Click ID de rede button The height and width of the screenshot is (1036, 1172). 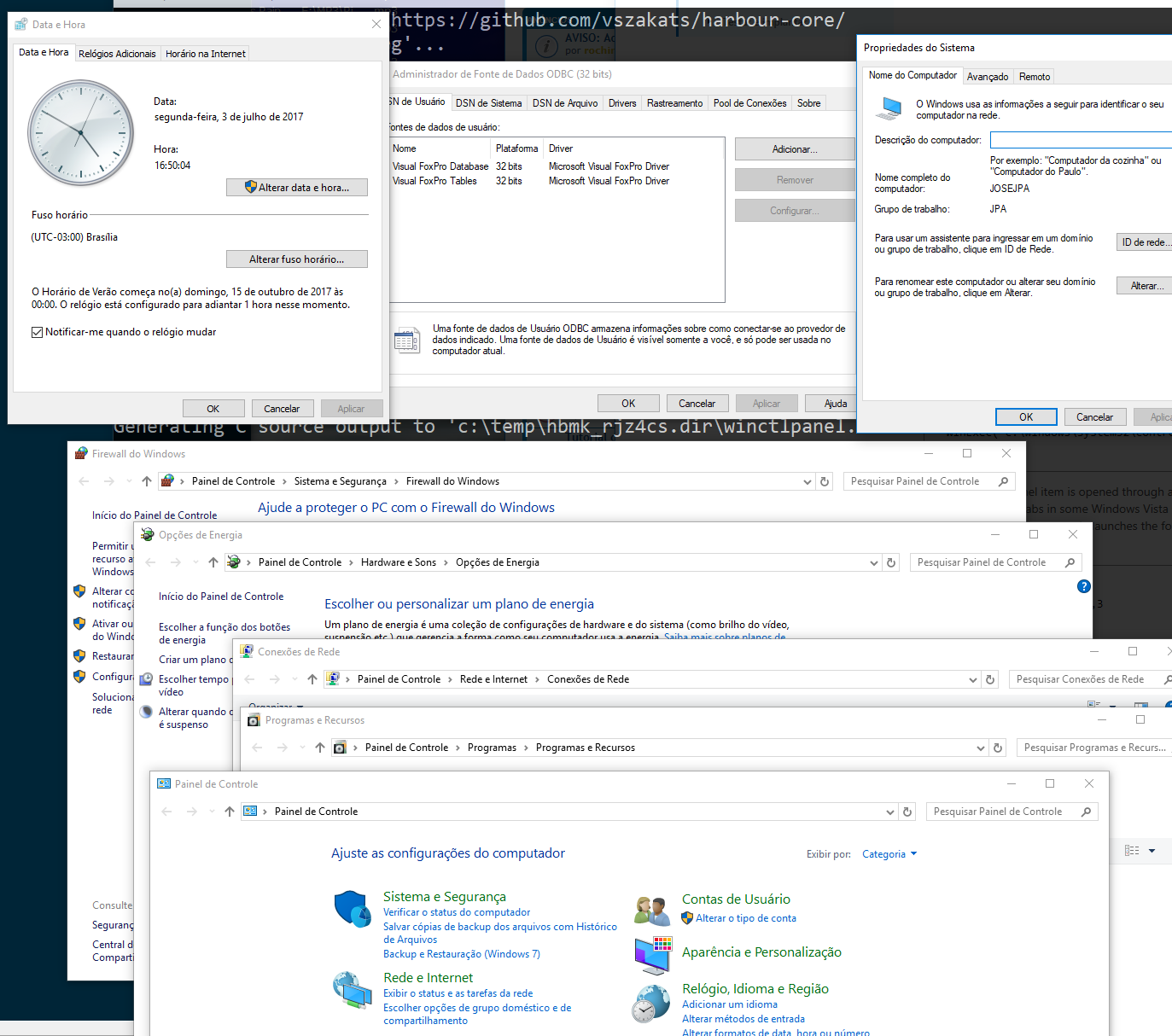[1144, 242]
